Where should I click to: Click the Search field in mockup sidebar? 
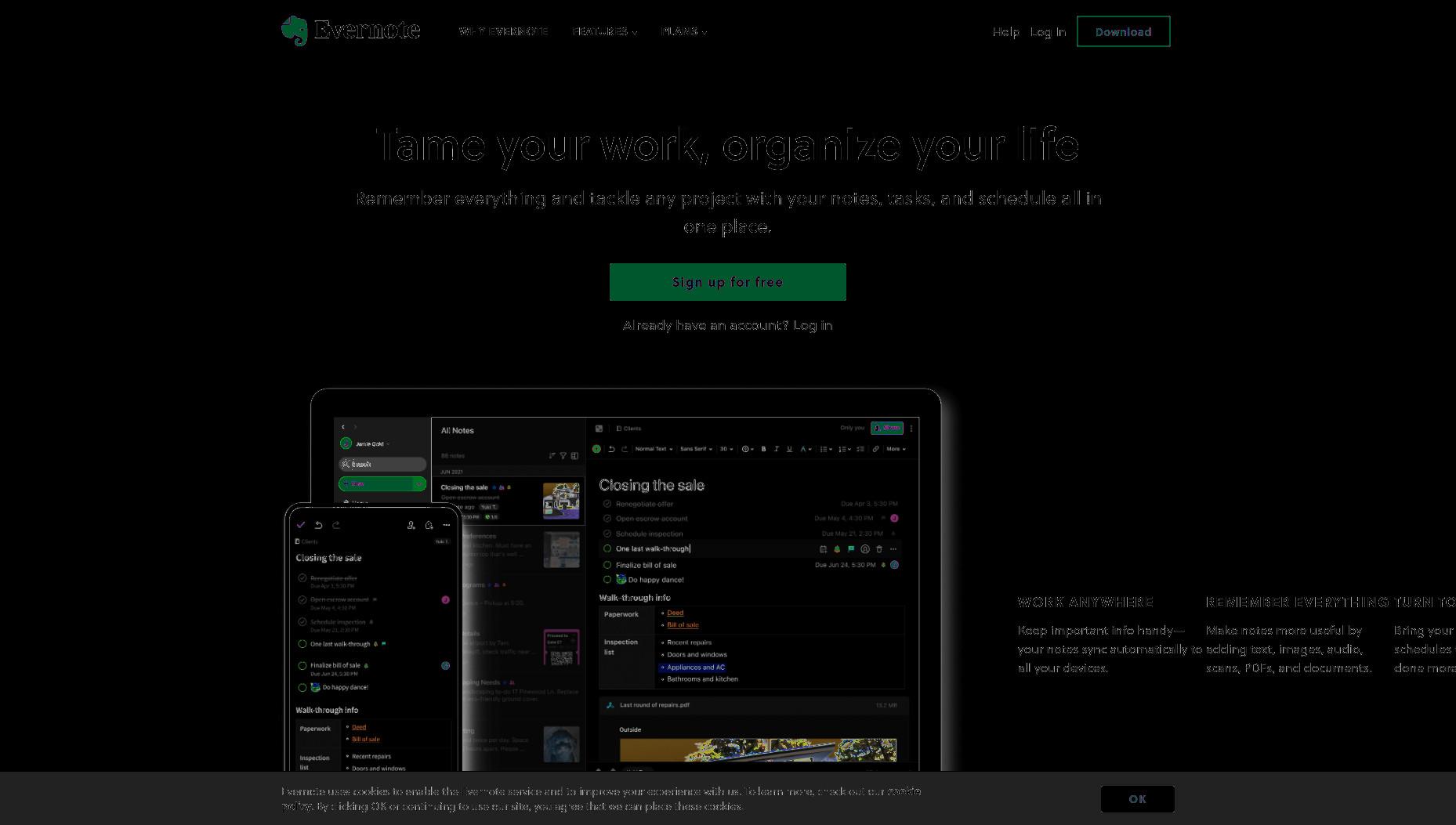click(x=382, y=464)
